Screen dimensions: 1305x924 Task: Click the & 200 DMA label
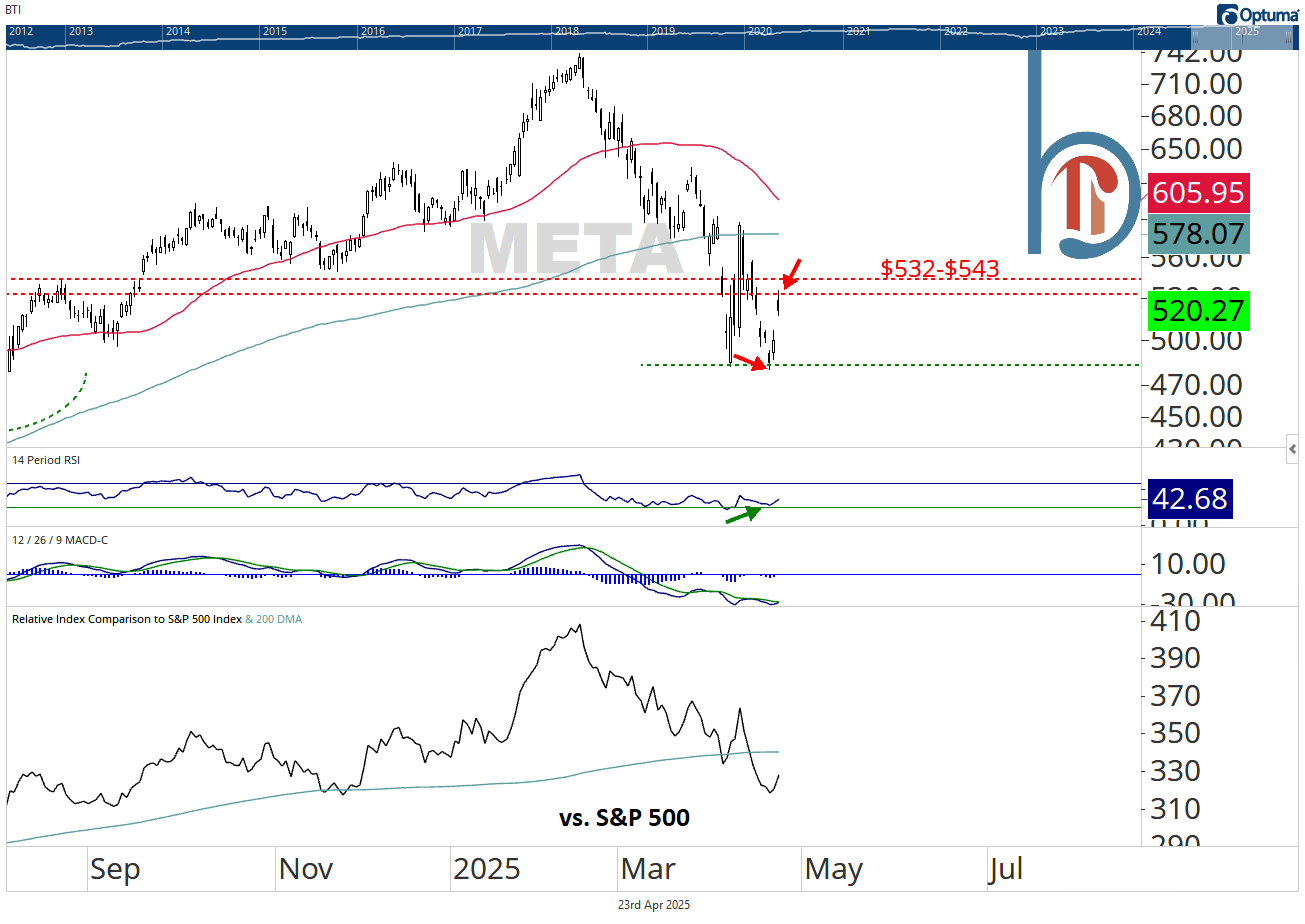pyautogui.click(x=273, y=619)
